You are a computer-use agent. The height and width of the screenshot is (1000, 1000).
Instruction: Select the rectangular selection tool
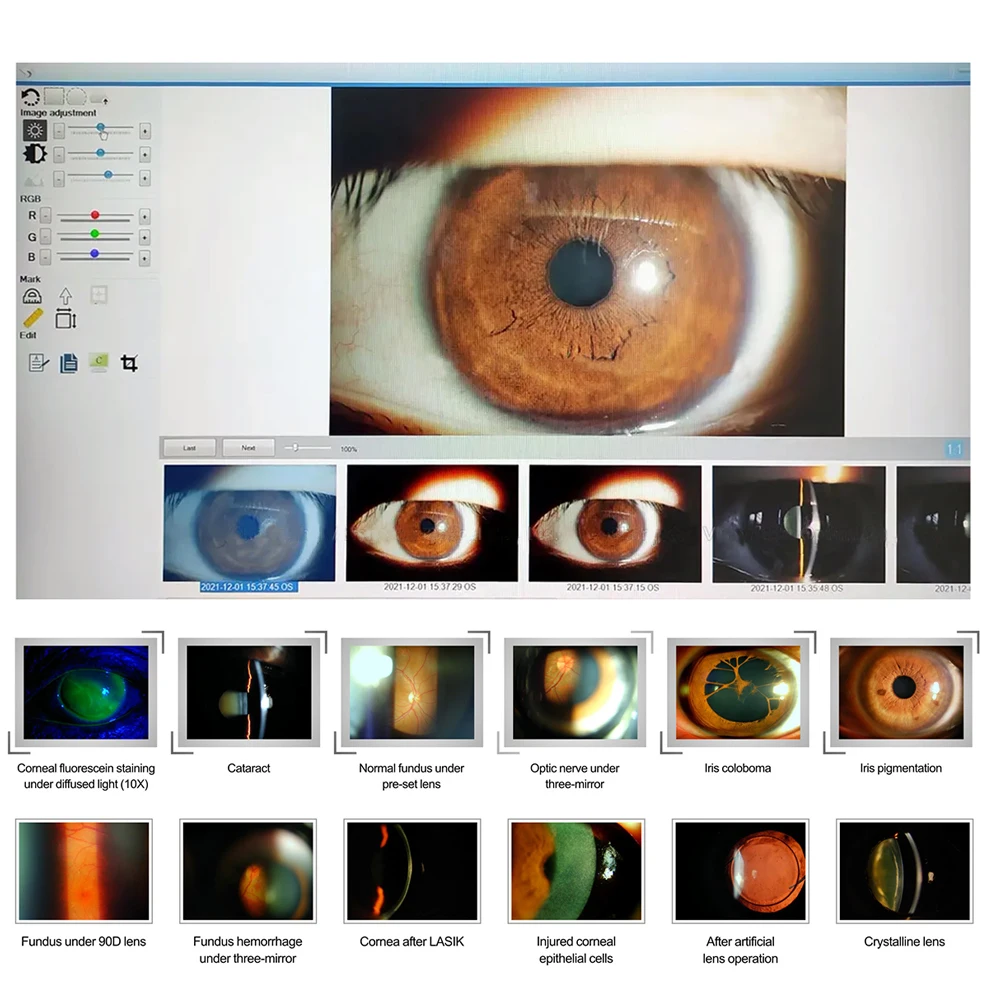[x=54, y=96]
